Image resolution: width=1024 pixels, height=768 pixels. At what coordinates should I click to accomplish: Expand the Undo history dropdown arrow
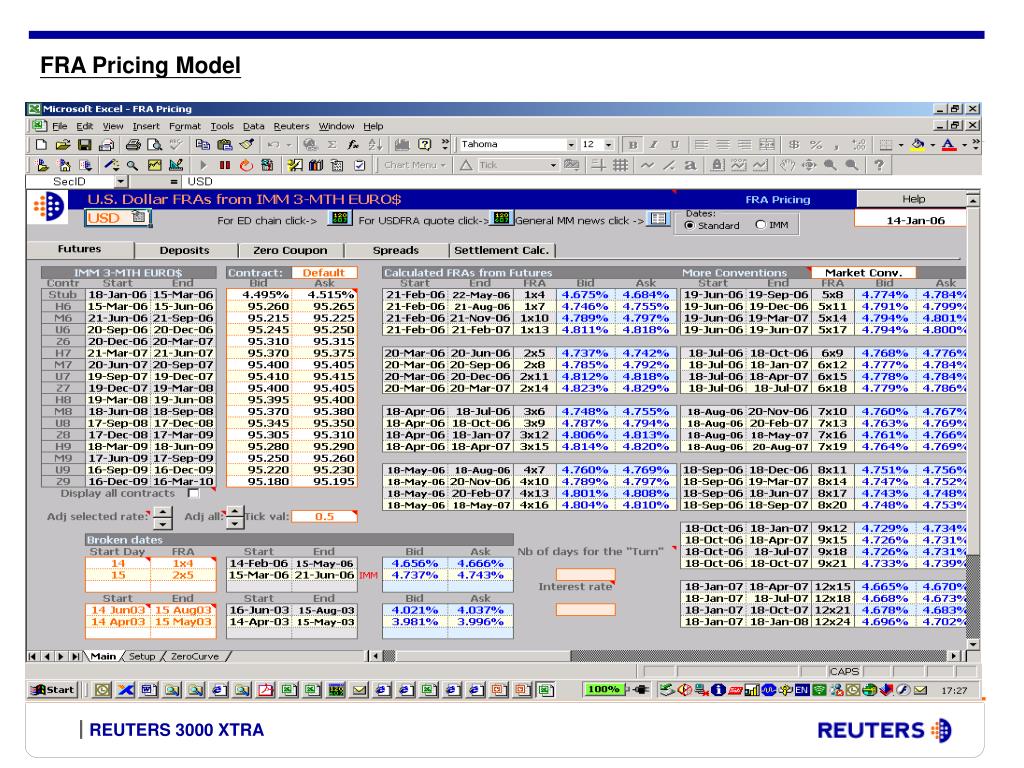point(289,145)
